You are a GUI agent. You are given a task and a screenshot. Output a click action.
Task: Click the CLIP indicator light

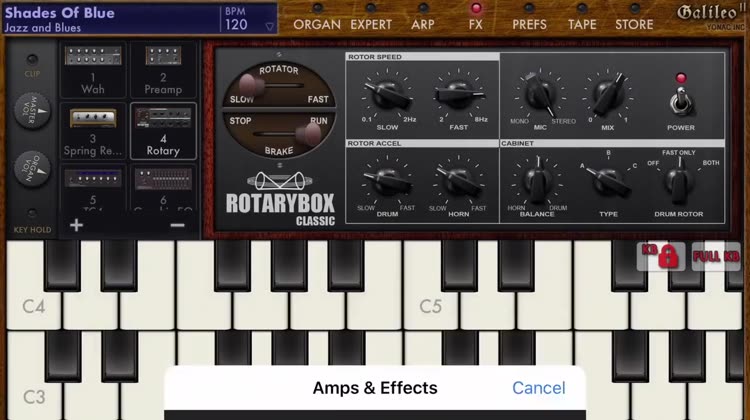coord(32,60)
